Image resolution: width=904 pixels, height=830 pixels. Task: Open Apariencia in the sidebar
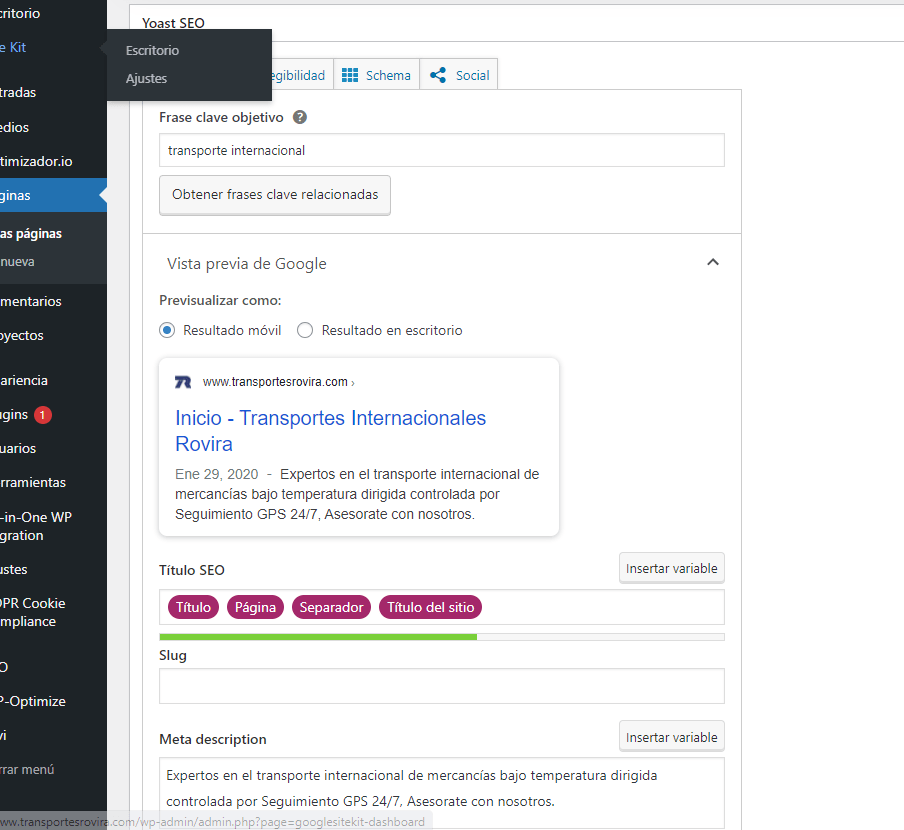click(53, 380)
